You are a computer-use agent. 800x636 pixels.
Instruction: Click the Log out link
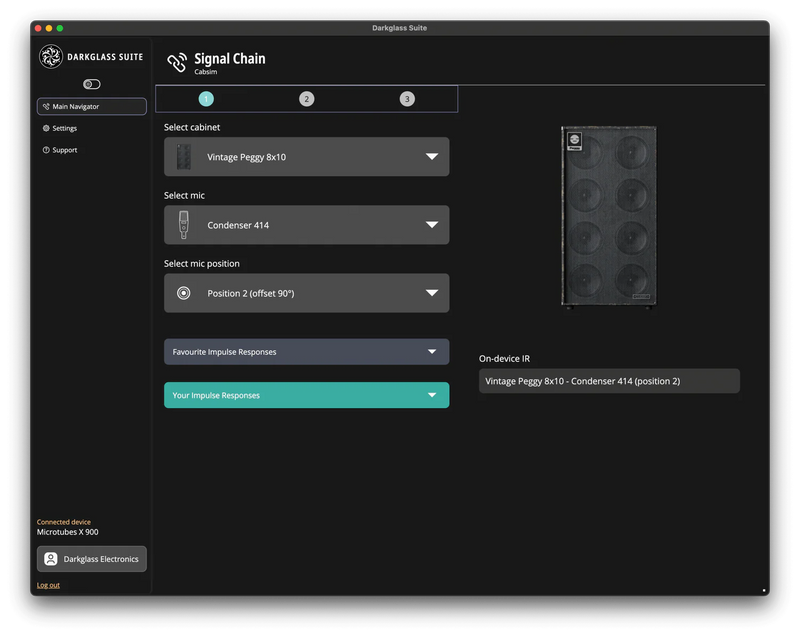[x=48, y=585]
